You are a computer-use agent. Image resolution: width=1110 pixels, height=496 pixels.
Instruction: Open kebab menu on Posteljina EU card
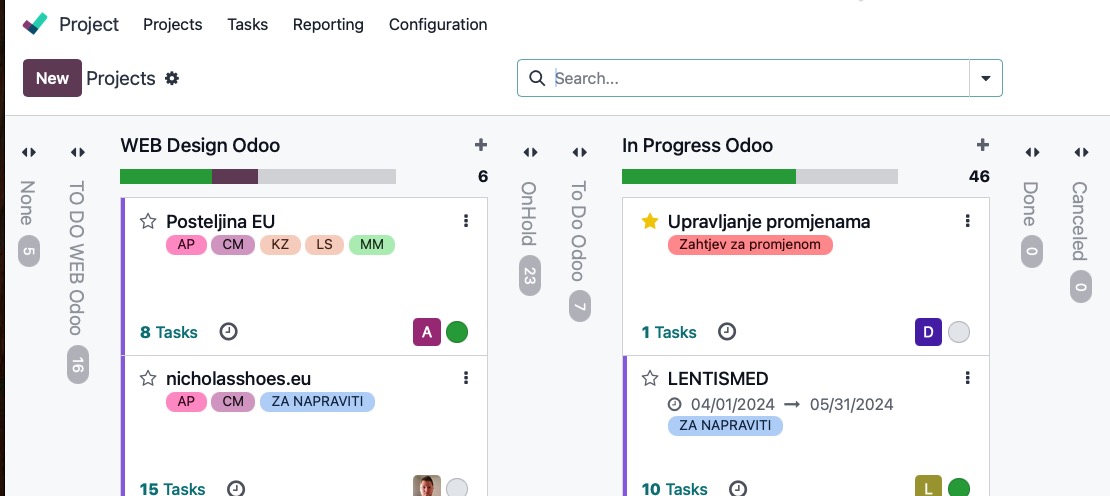(466, 221)
